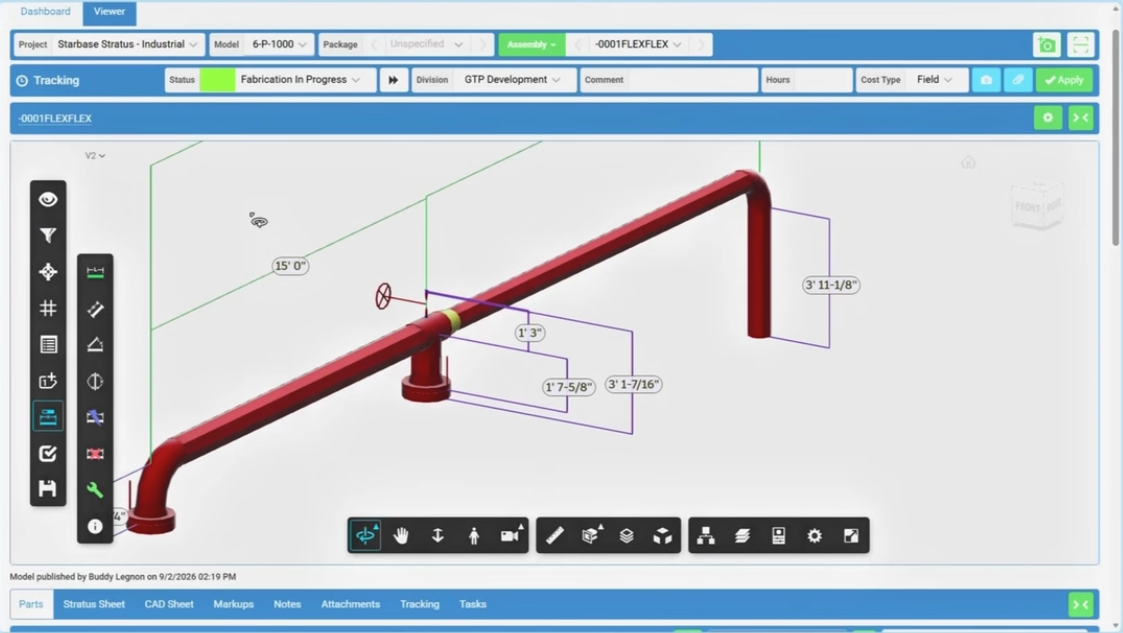This screenshot has height=633, width=1123.
Task: Click the camera interactions icon
Action: click(x=511, y=536)
